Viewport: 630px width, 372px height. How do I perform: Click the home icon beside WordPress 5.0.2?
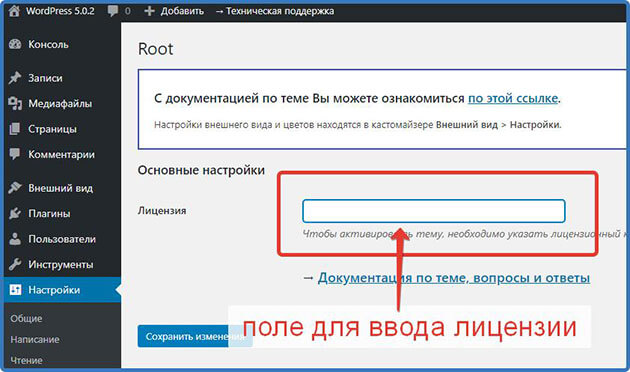point(14,11)
